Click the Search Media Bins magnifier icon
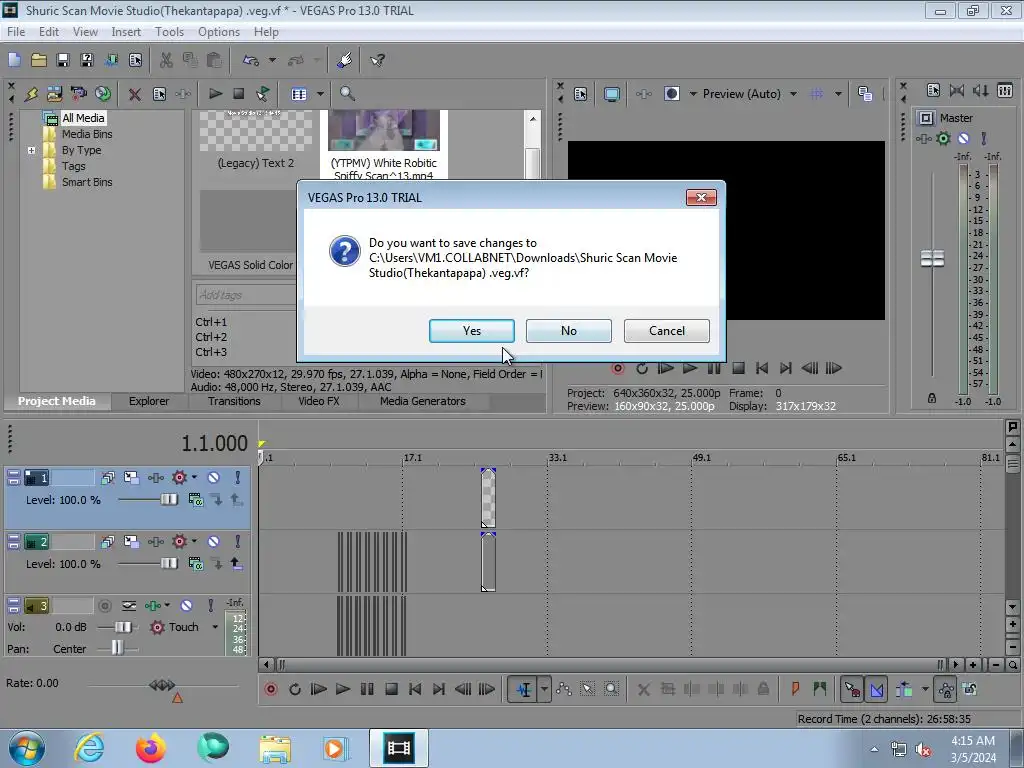Screen dimensions: 1024x768 point(347,94)
